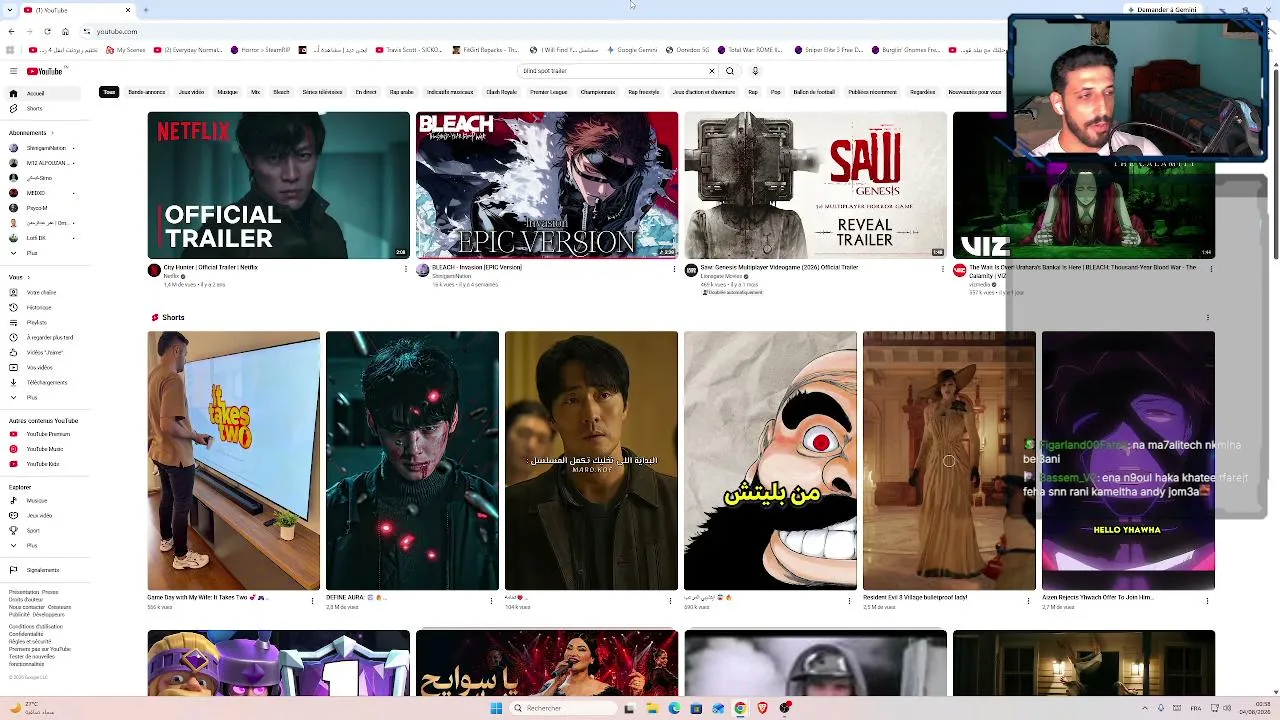Clear the search box text

pyautogui.click(x=711, y=71)
